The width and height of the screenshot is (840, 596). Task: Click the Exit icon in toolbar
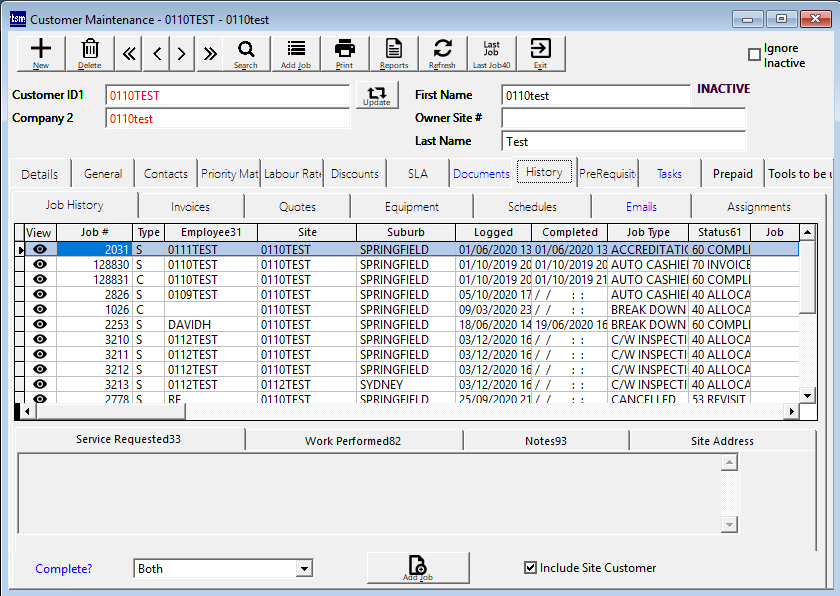point(540,53)
